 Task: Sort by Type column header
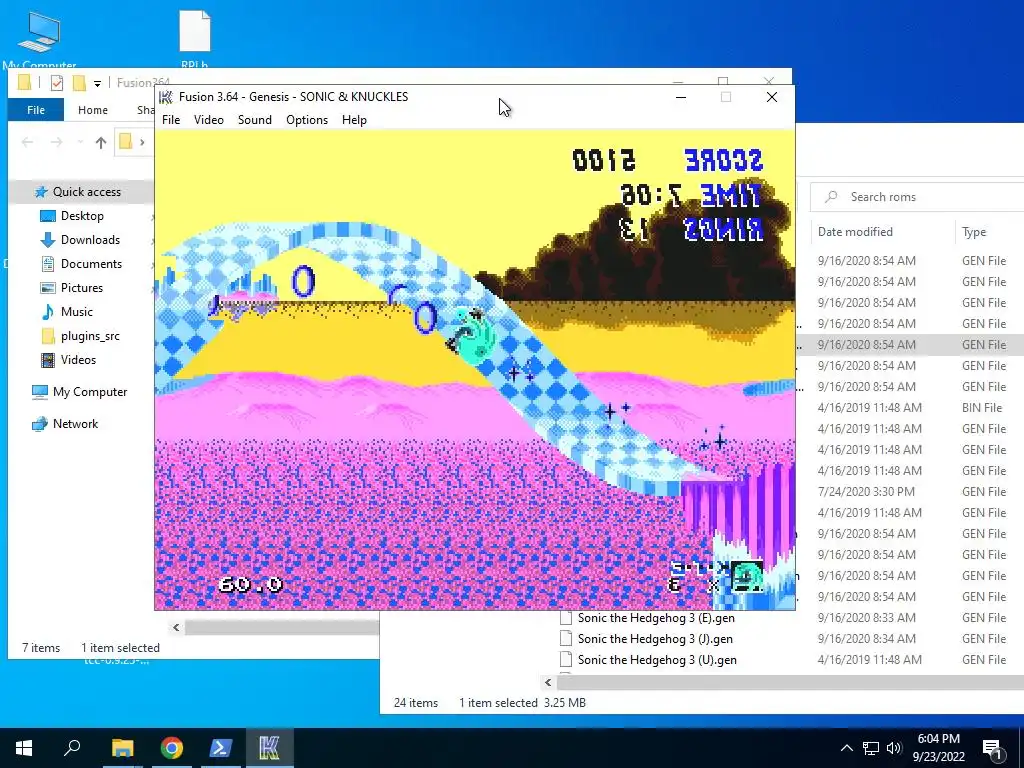[x=974, y=232]
